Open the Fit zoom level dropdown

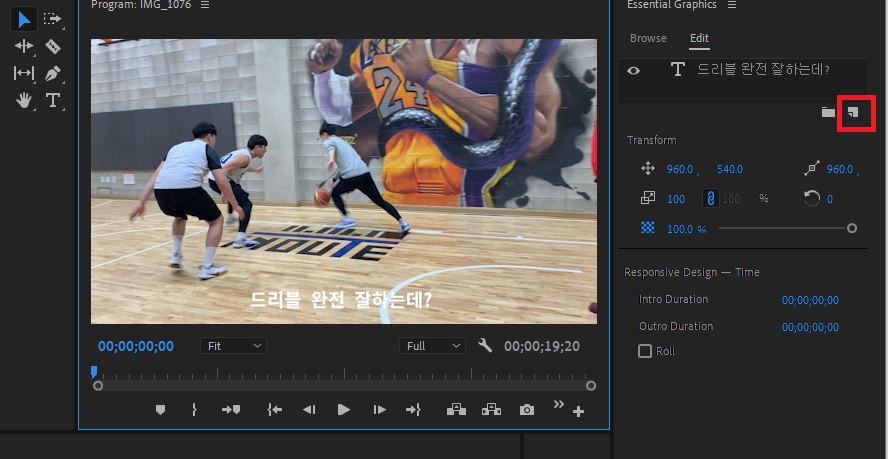(x=233, y=346)
